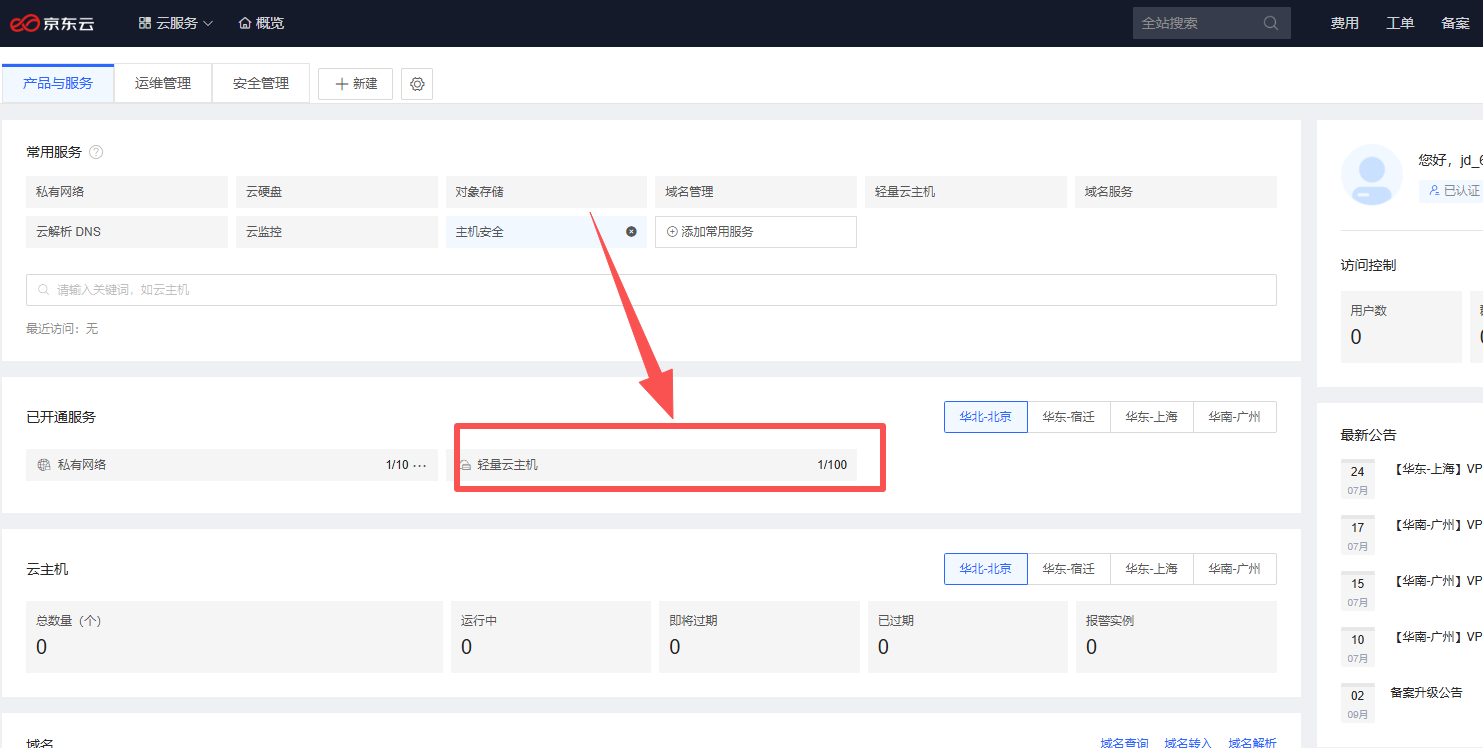Click the cloud icon beside 轻量云主机
Image resolution: width=1483 pixels, height=748 pixels.
[465, 465]
